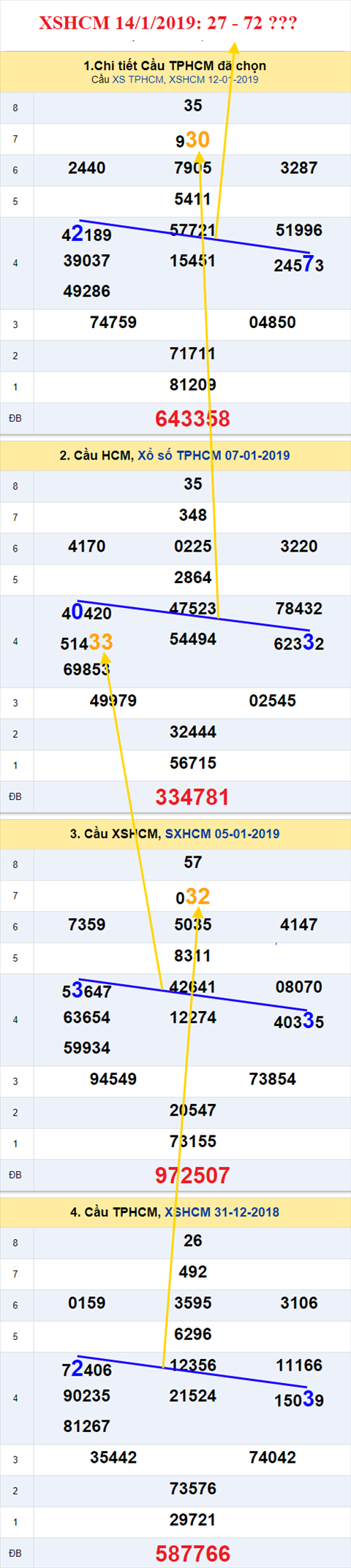Select the number 78432
The height and width of the screenshot is (1568, 351).
tap(299, 609)
